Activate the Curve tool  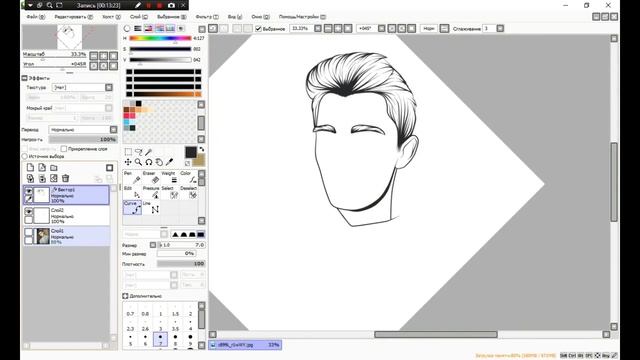pyautogui.click(x=132, y=207)
